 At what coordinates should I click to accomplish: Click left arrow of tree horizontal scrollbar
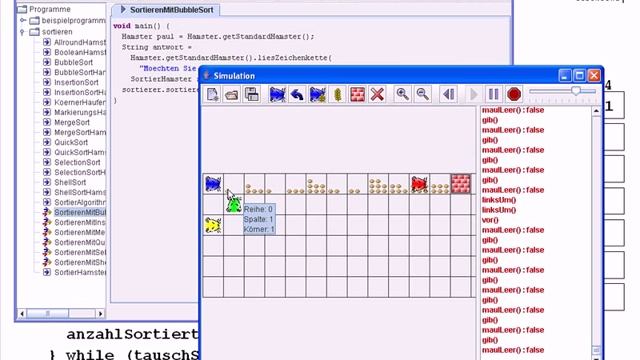coord(22,313)
